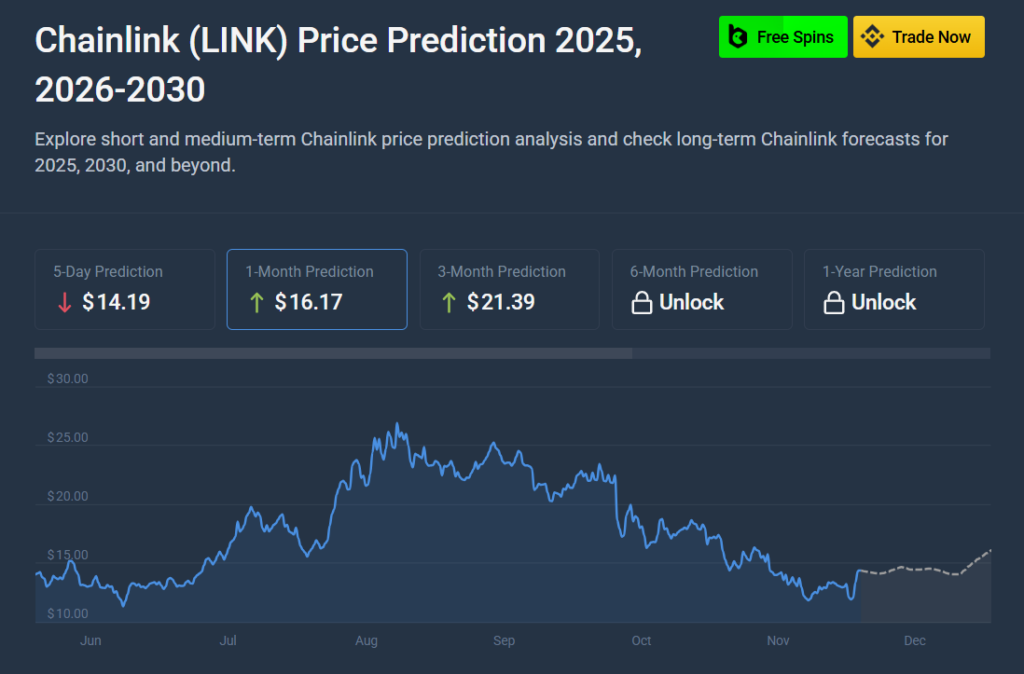Screen dimensions: 1024x674
Task: Click the green Free Spins logo icon
Action: point(738,37)
